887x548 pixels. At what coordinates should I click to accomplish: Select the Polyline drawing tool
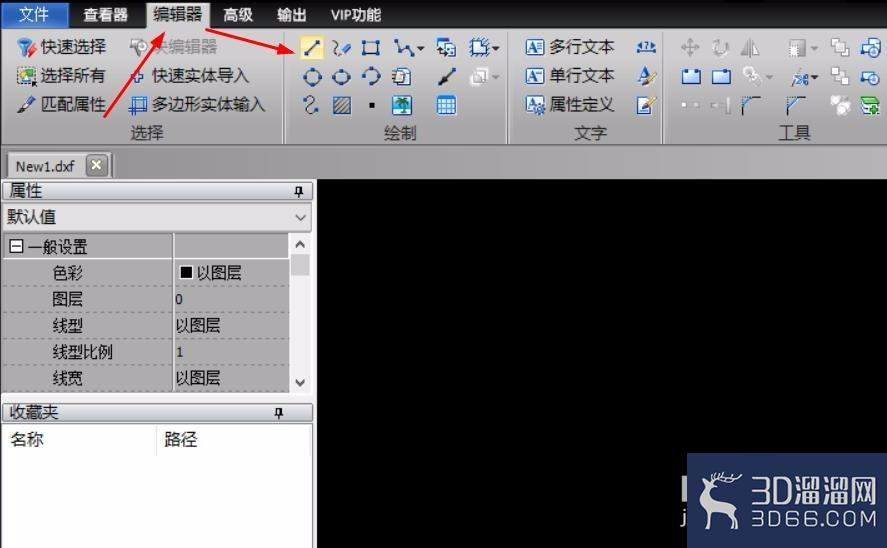[x=403, y=48]
